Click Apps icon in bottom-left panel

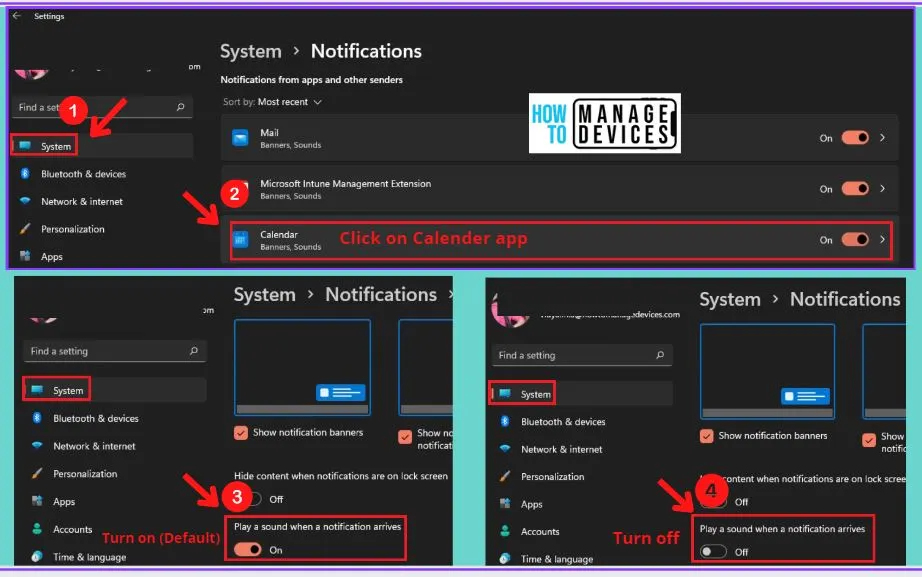click(x=37, y=501)
